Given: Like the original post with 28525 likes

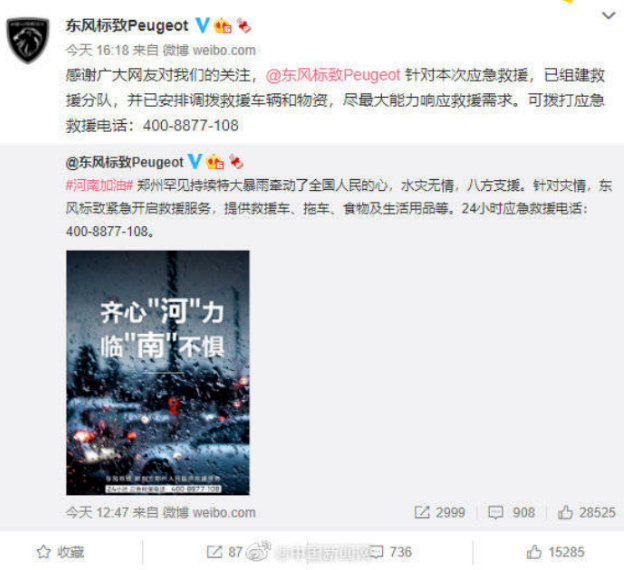Looking at the screenshot, I should 587,512.
